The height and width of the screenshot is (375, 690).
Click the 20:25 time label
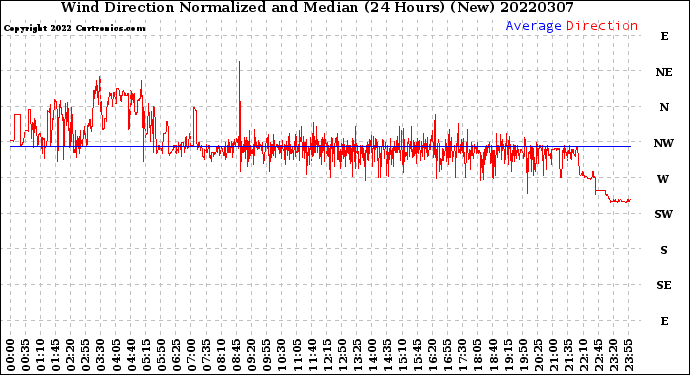click(x=538, y=355)
